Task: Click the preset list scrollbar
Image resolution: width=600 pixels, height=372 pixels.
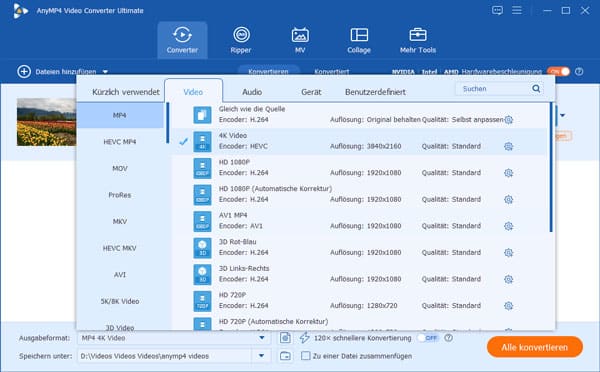Action: [x=551, y=167]
